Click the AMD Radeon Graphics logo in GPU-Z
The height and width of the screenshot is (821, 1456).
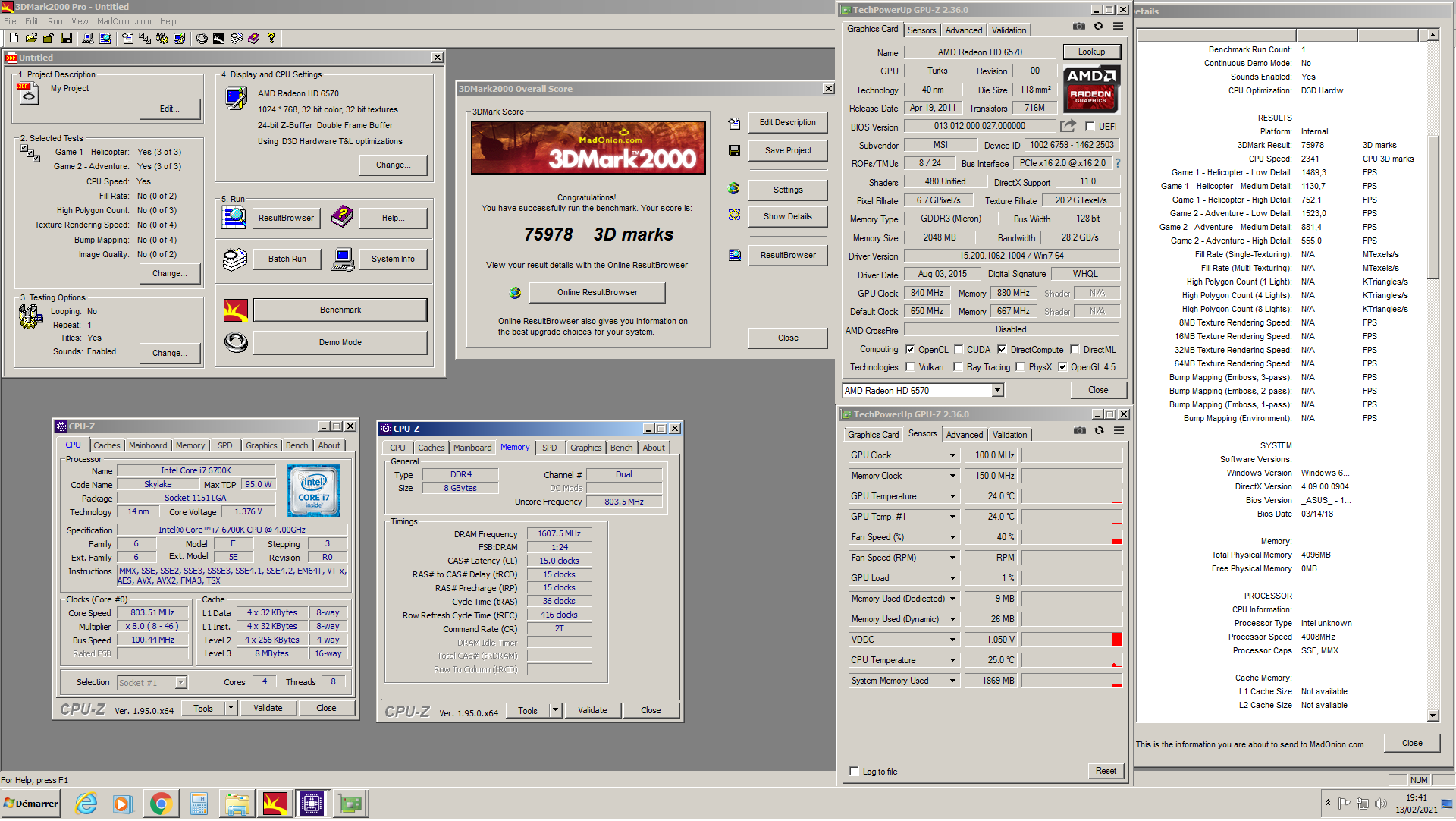coord(1091,90)
